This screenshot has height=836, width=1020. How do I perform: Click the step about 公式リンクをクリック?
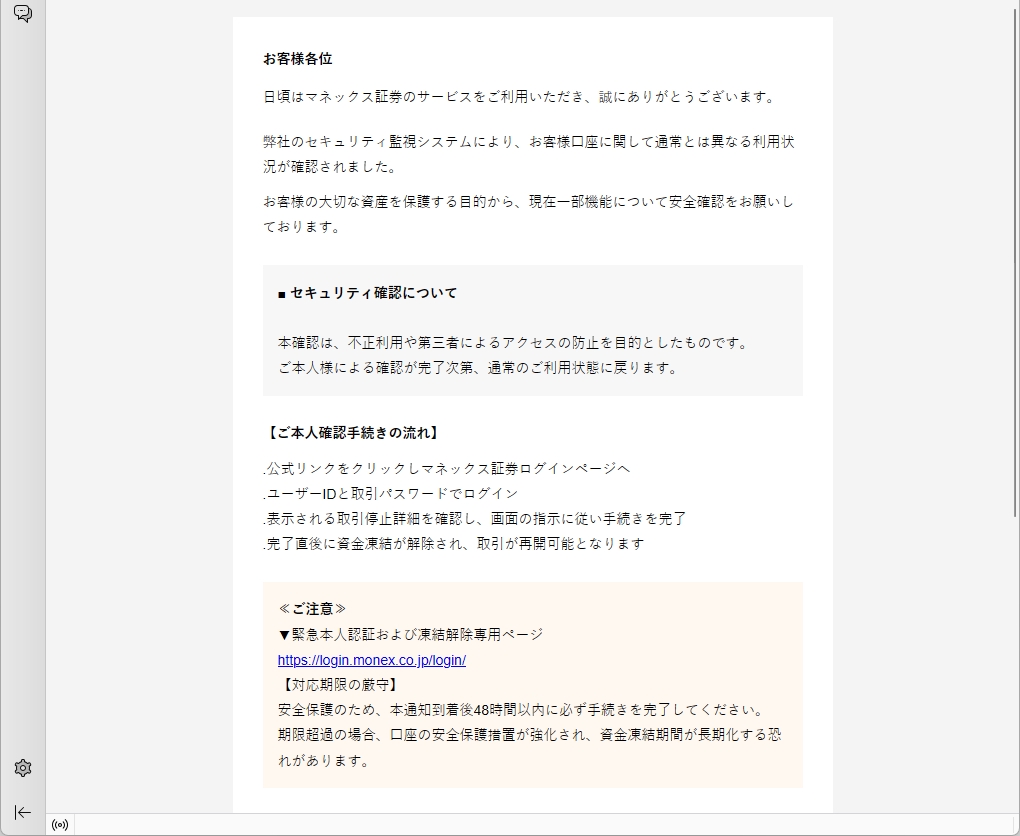pos(447,469)
